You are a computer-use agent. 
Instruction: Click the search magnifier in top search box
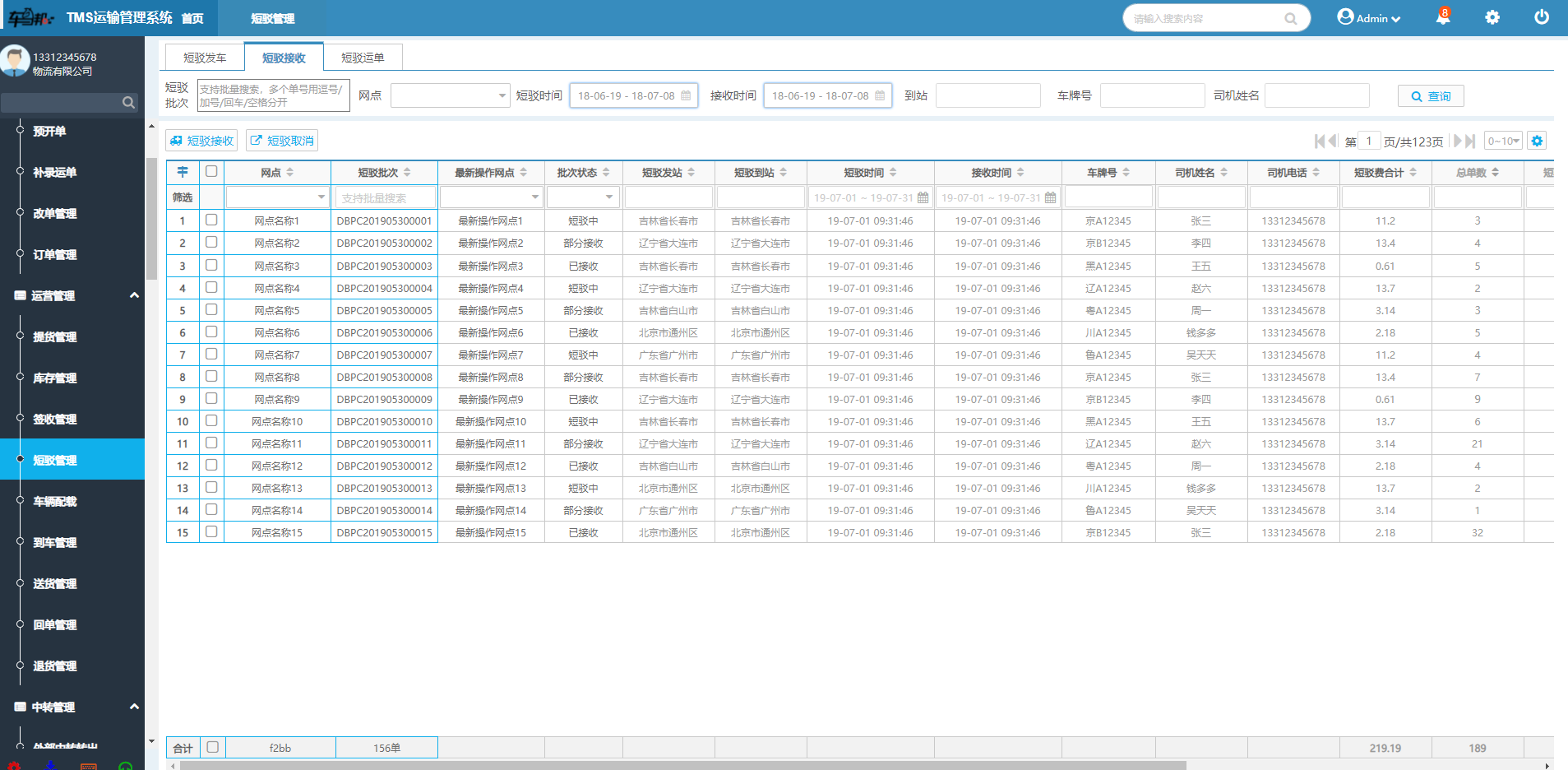click(x=1291, y=19)
